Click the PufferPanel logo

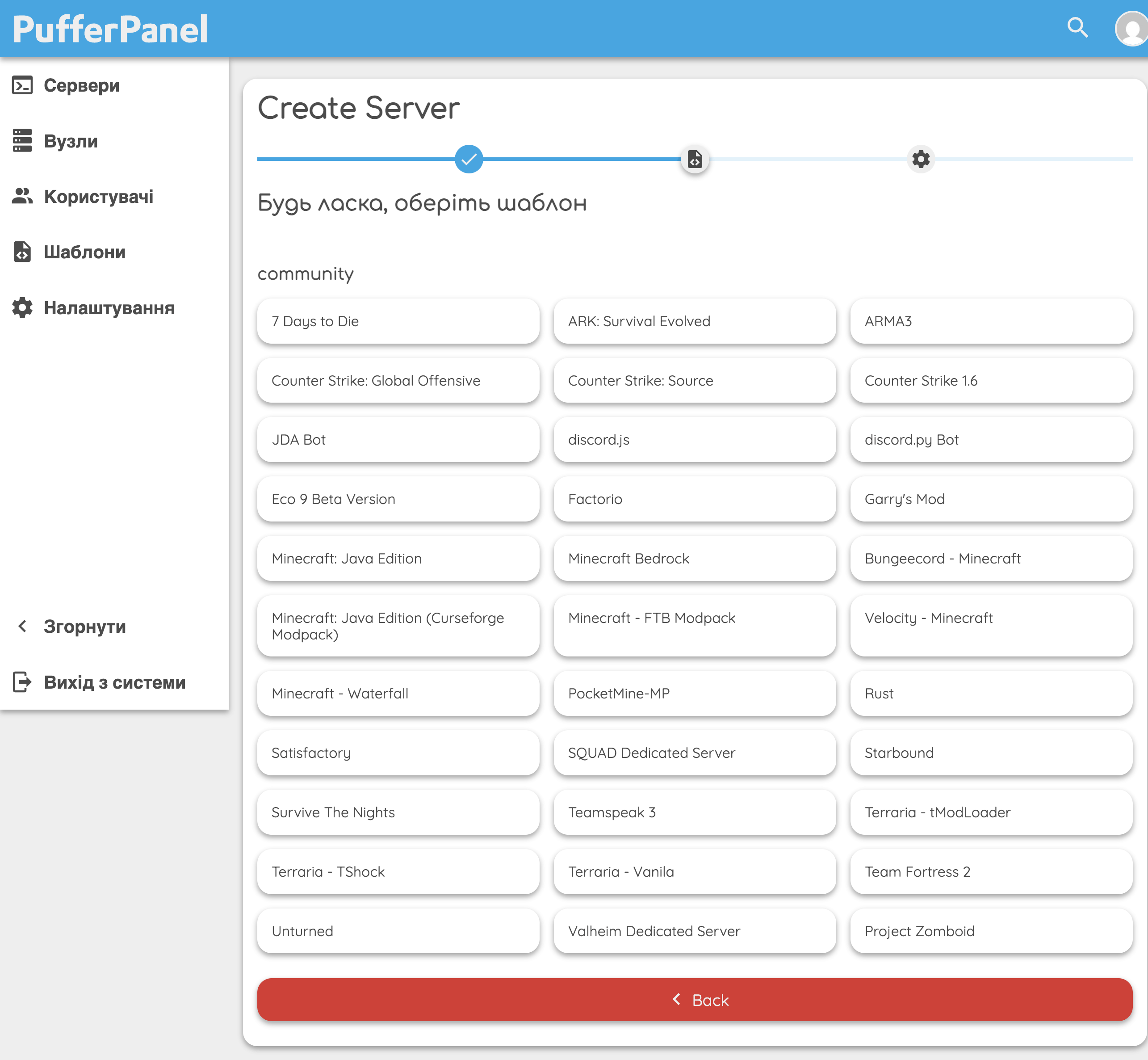point(110,29)
